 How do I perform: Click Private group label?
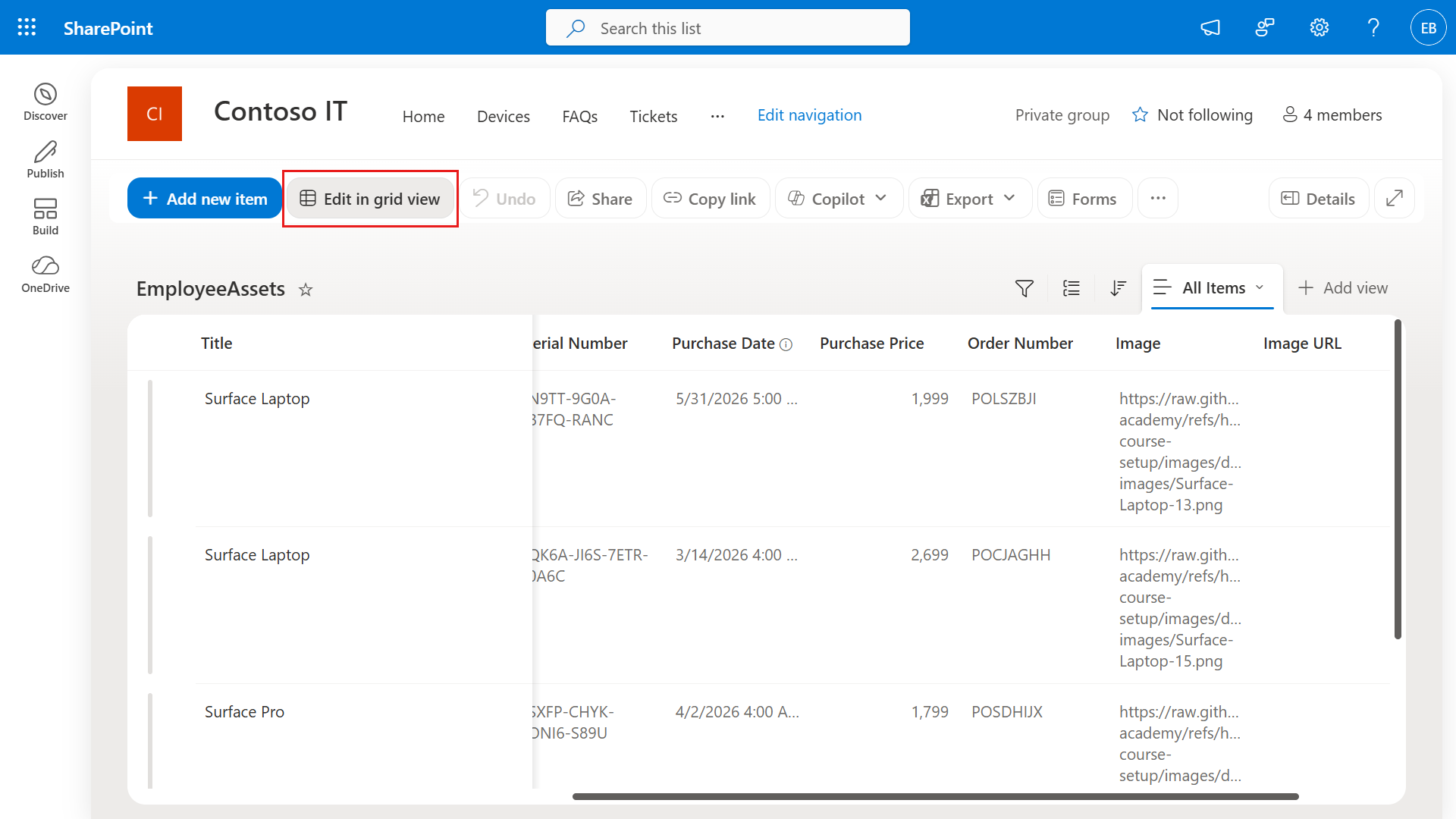[x=1062, y=115]
